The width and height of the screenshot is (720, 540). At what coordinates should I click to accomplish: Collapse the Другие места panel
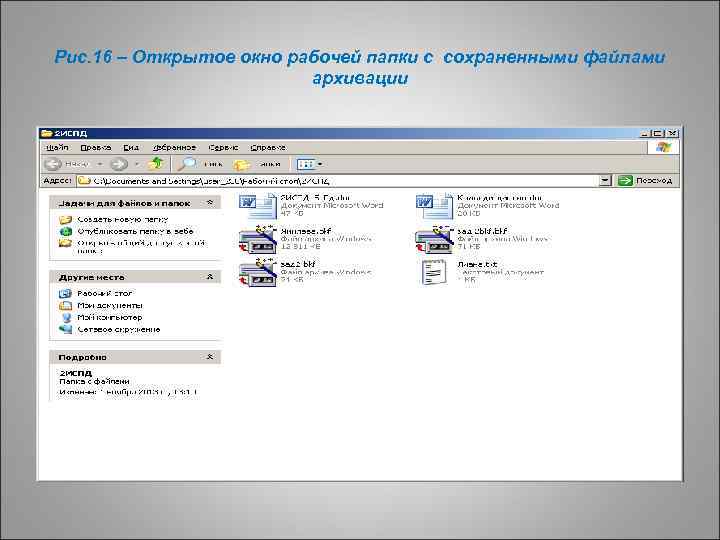click(210, 276)
